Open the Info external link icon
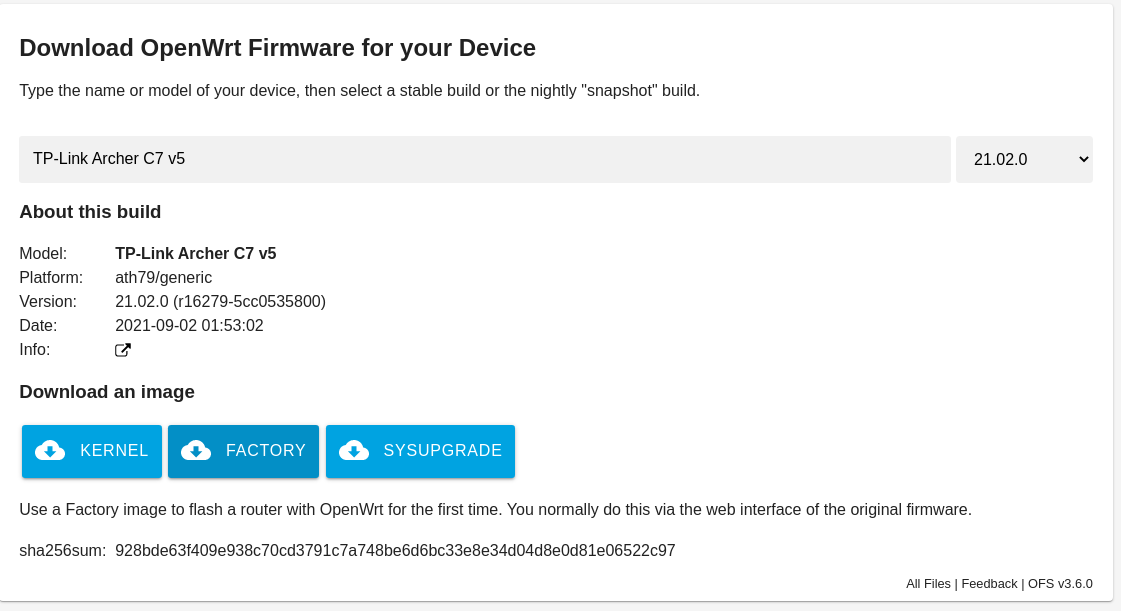 pyautogui.click(x=123, y=350)
